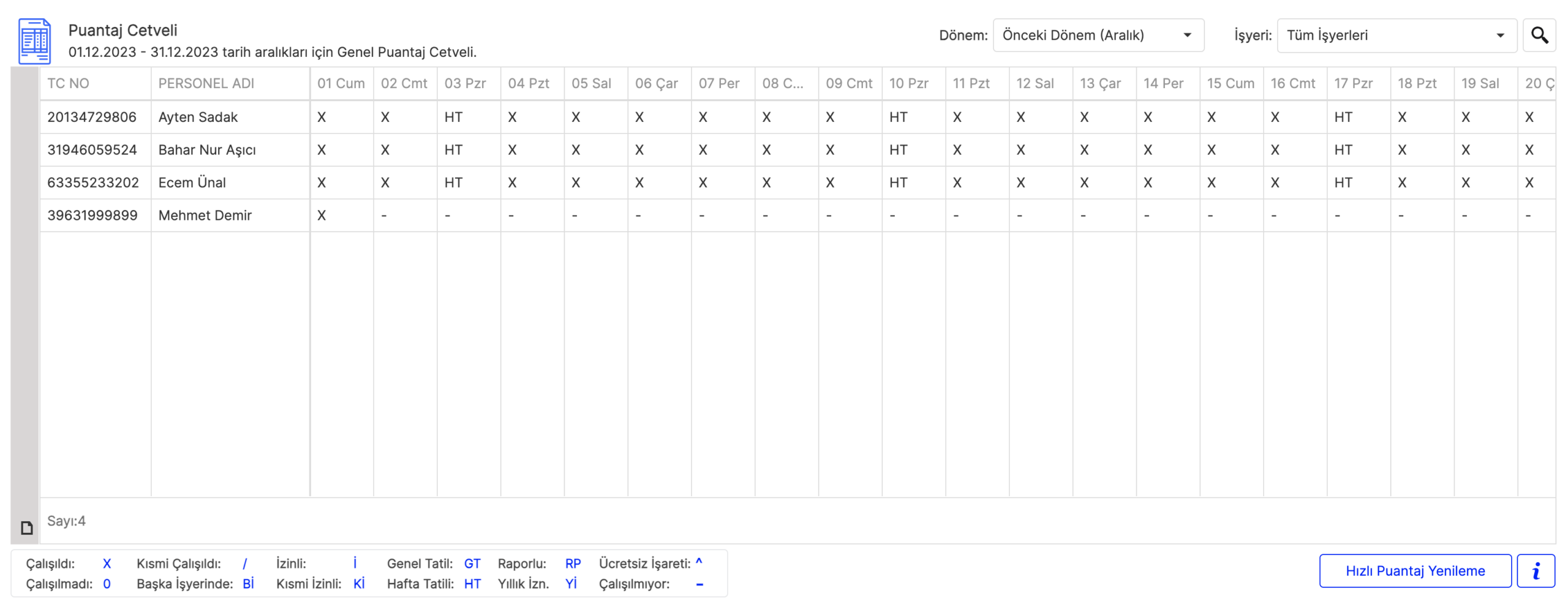Click Ayten Sadak's HT cell for 03 Pzr
Image resolution: width=1568 pixels, height=607 pixels.
point(453,117)
